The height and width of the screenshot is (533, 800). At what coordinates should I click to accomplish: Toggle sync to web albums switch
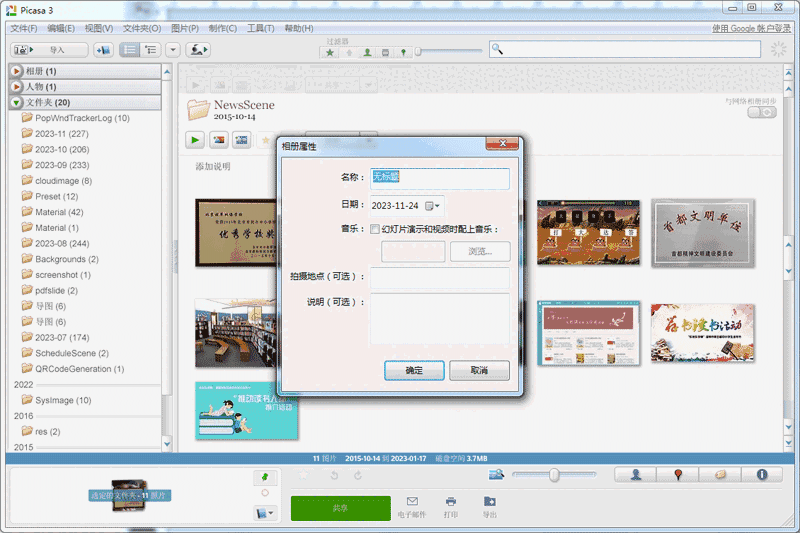click(x=762, y=112)
